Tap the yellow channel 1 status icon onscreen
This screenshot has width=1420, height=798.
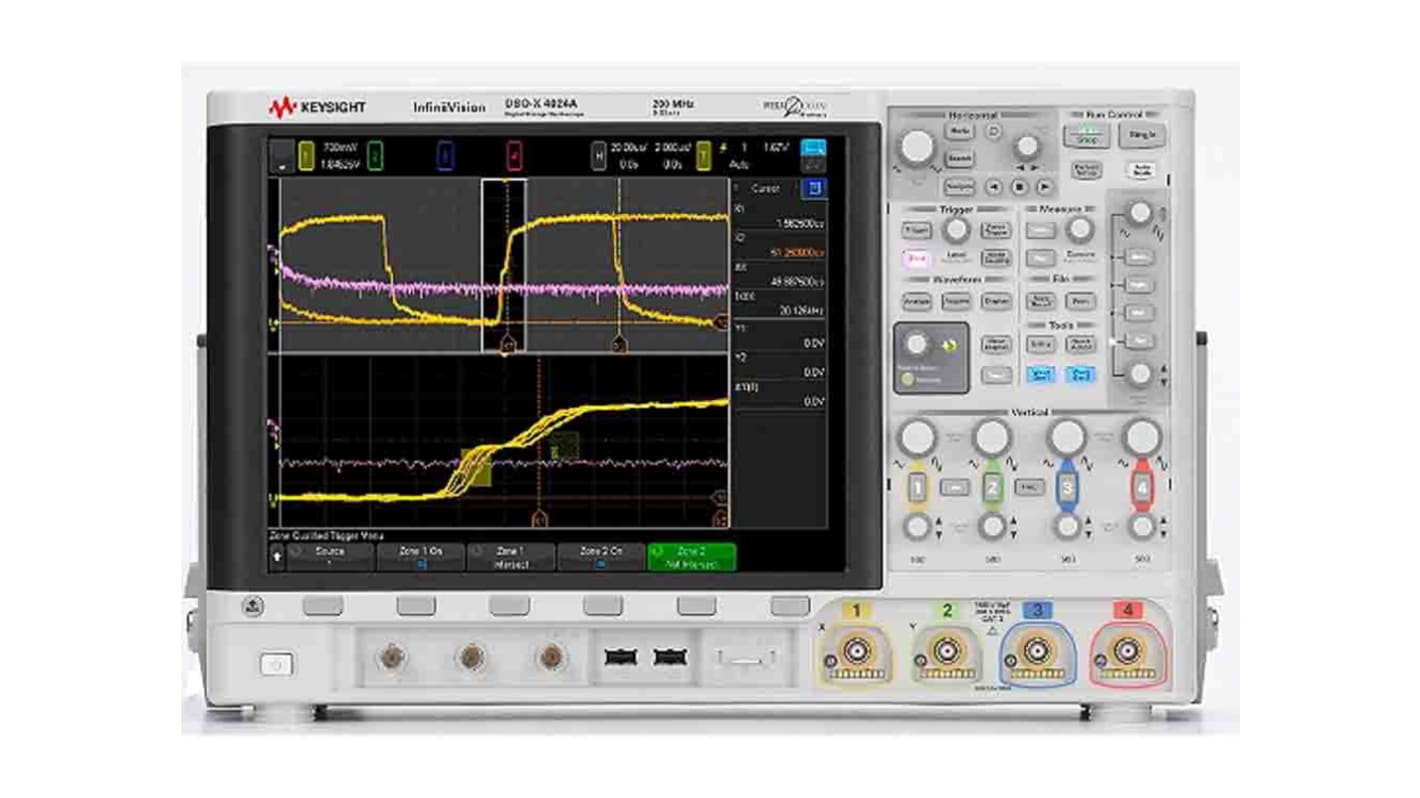tap(305, 154)
